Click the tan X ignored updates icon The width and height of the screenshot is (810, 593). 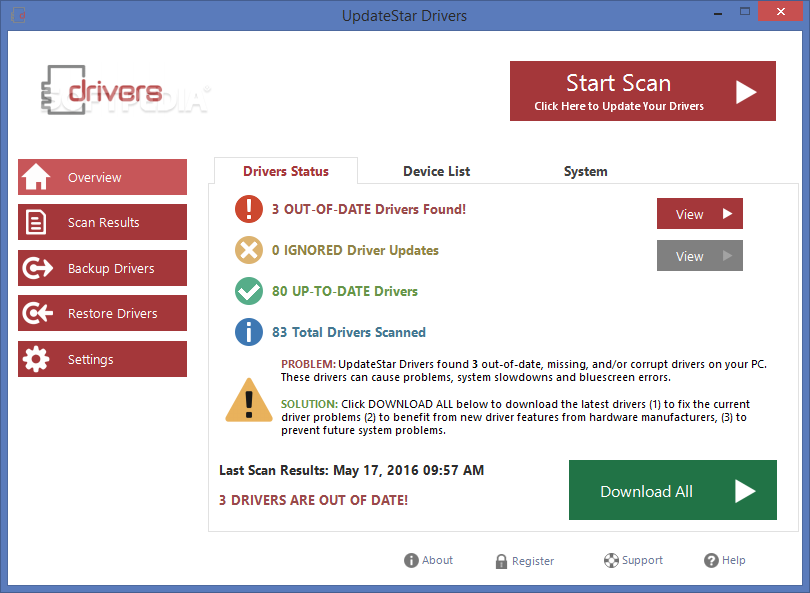coord(249,250)
